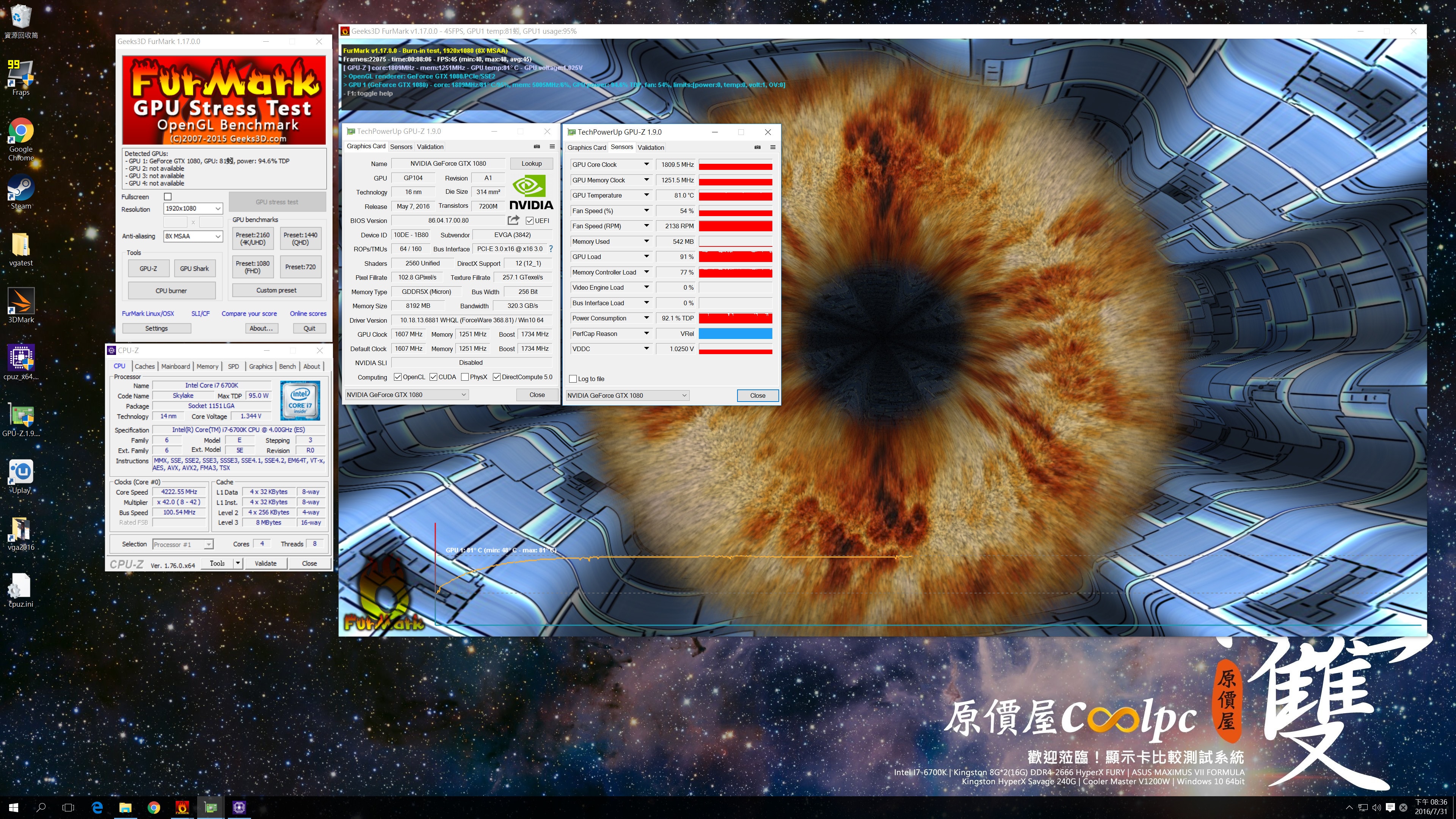This screenshot has height=819, width=1456.
Task: Open the CPU-Z Tools dropdown arrow
Action: [x=238, y=563]
